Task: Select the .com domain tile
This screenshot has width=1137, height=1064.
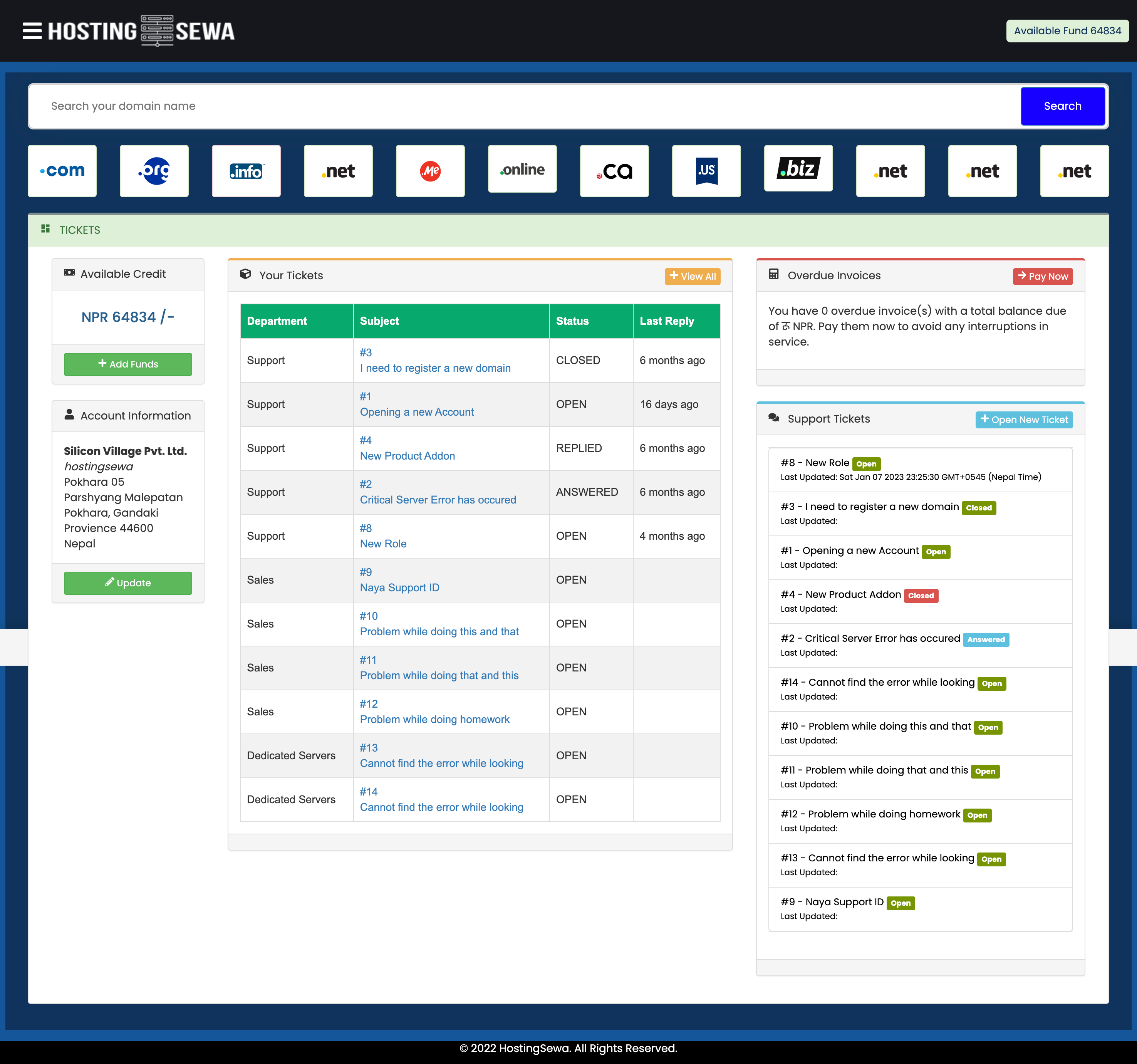Action: [x=62, y=171]
